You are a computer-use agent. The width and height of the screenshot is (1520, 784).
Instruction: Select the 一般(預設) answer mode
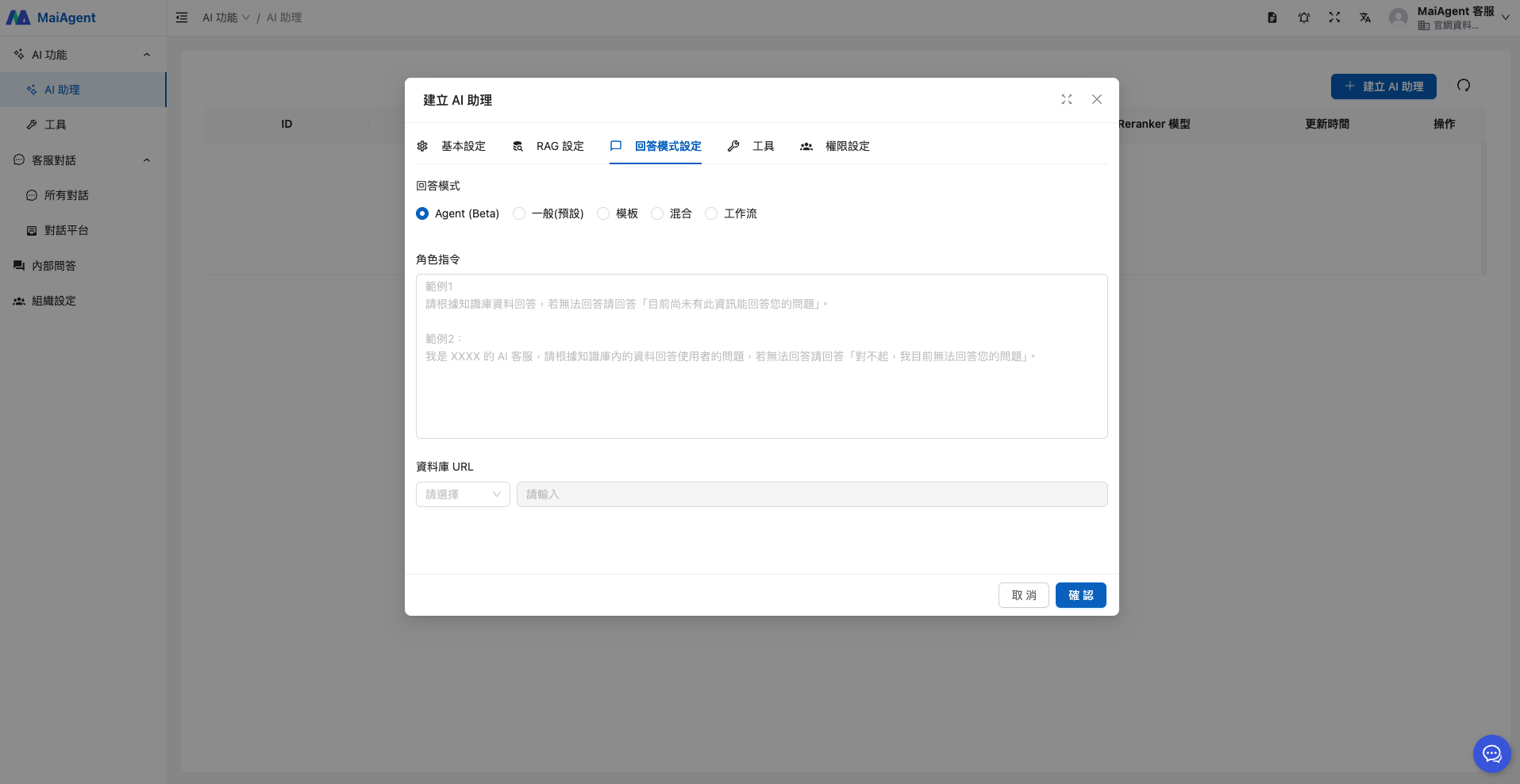tap(519, 213)
